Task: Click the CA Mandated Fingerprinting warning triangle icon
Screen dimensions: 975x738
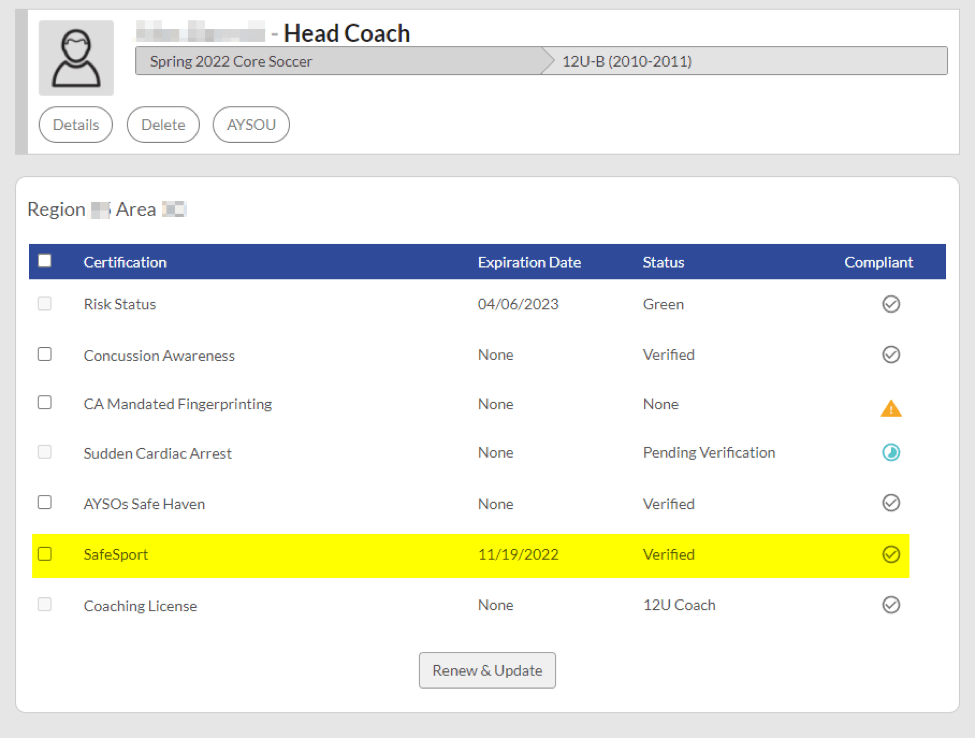Action: click(891, 408)
